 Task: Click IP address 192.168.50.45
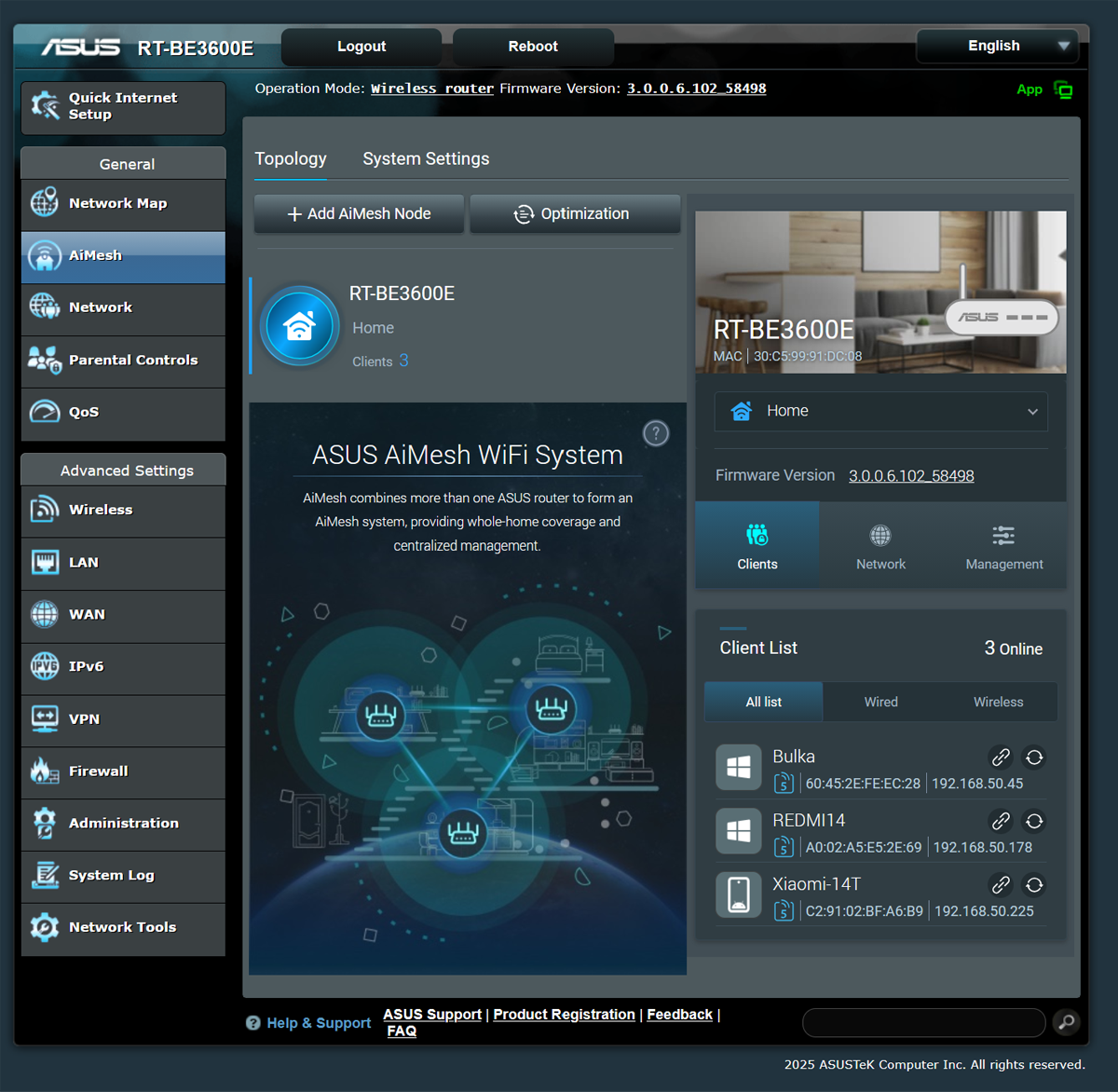pos(977,784)
